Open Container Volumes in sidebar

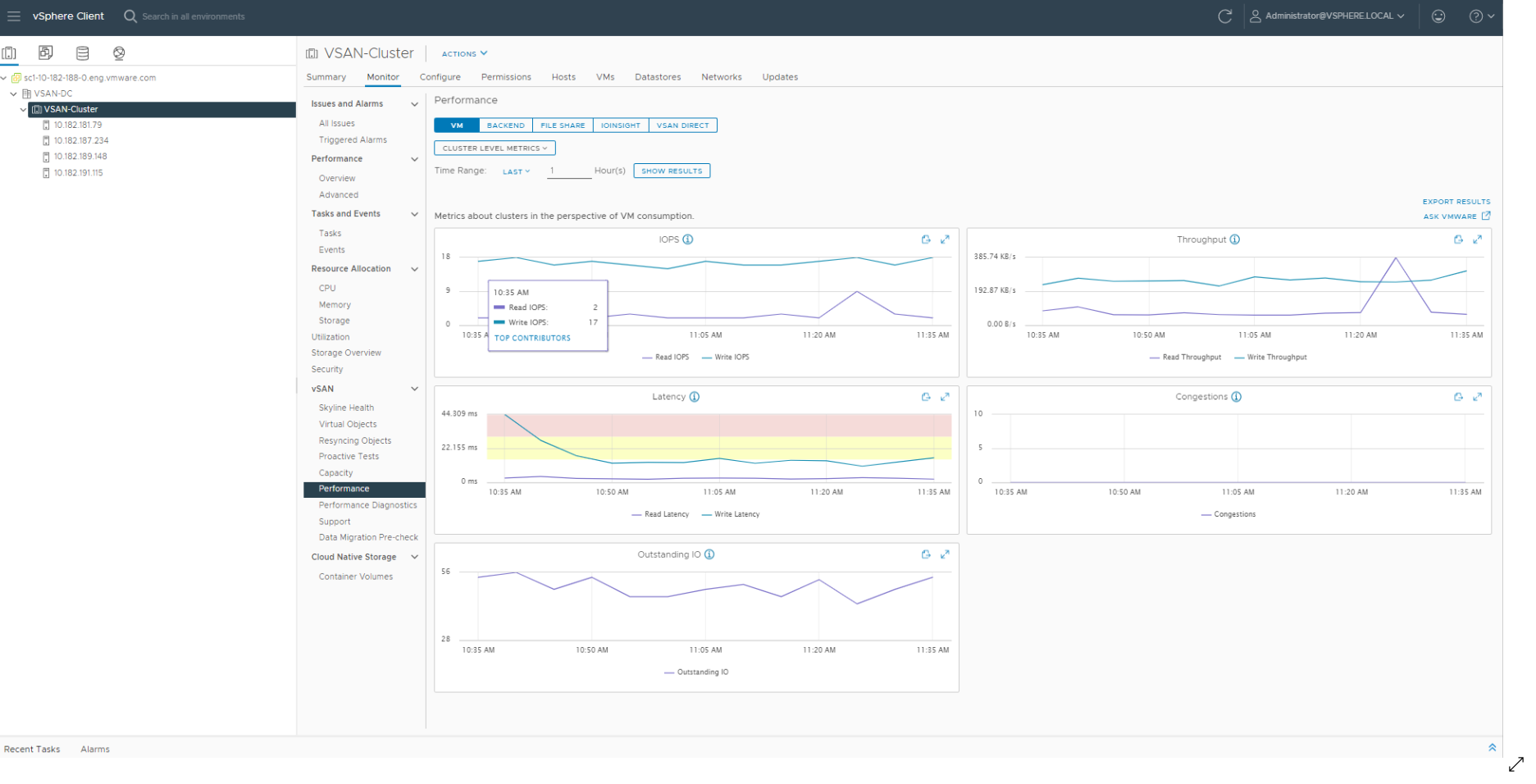[x=355, y=577]
